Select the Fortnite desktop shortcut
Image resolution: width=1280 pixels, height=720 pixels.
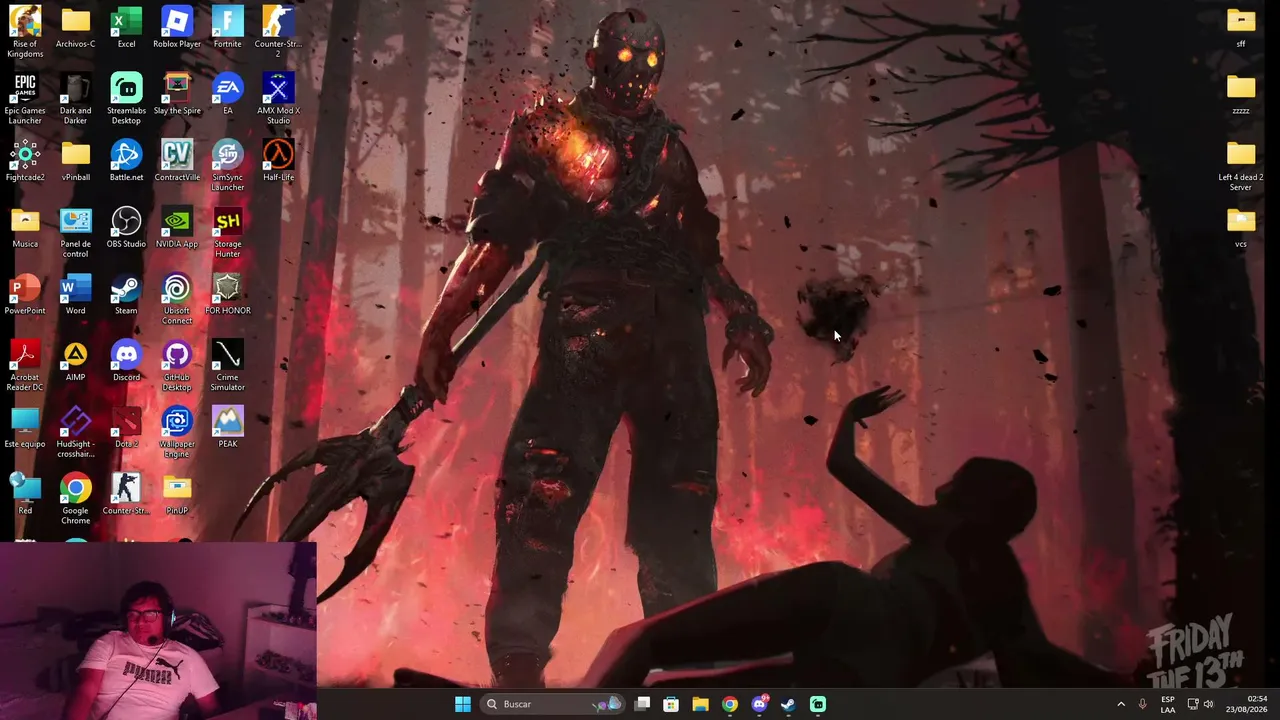(x=227, y=27)
